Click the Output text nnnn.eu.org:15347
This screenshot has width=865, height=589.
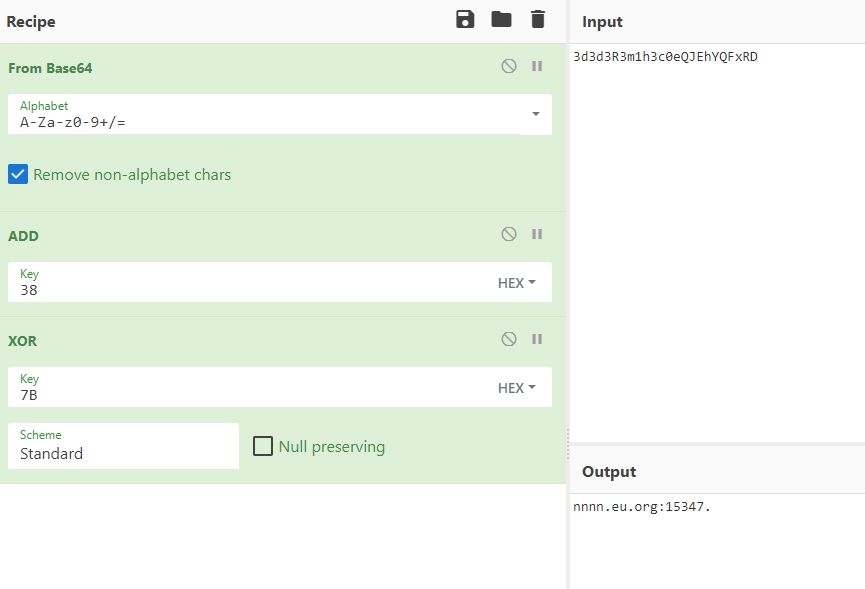(642, 506)
